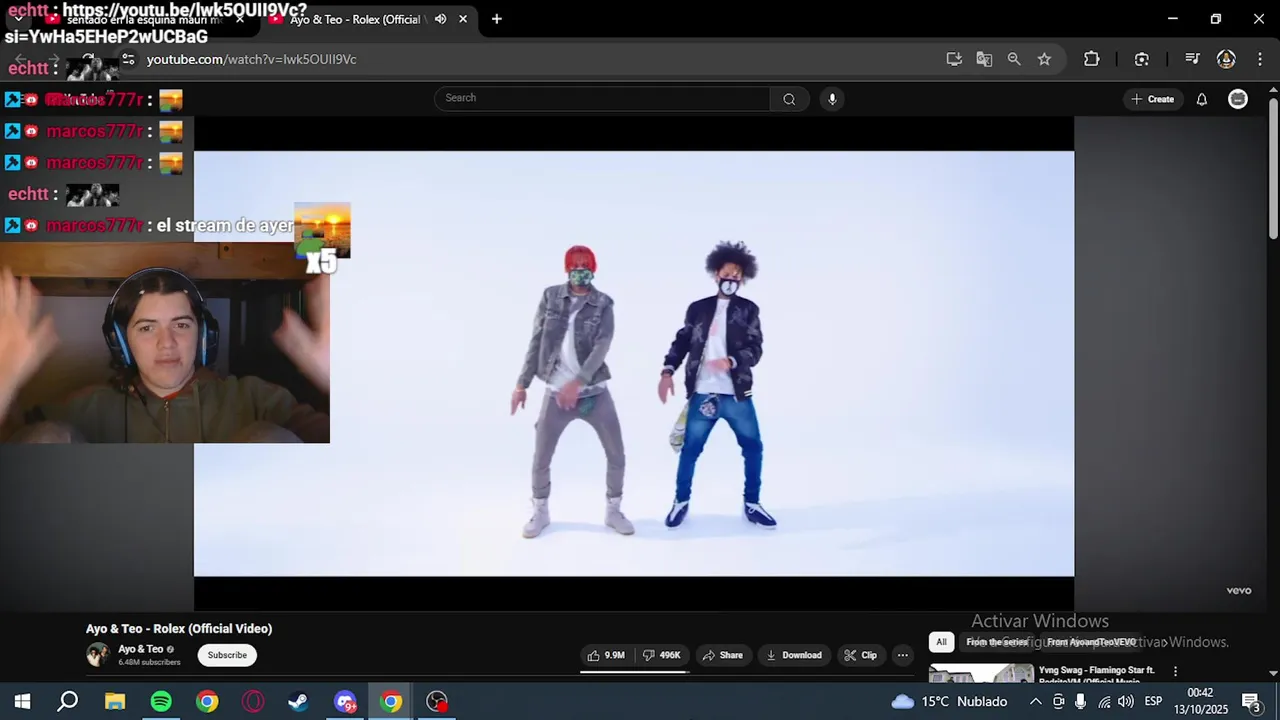Open Opera GX from taskbar
1280x720 pixels.
[x=253, y=701]
